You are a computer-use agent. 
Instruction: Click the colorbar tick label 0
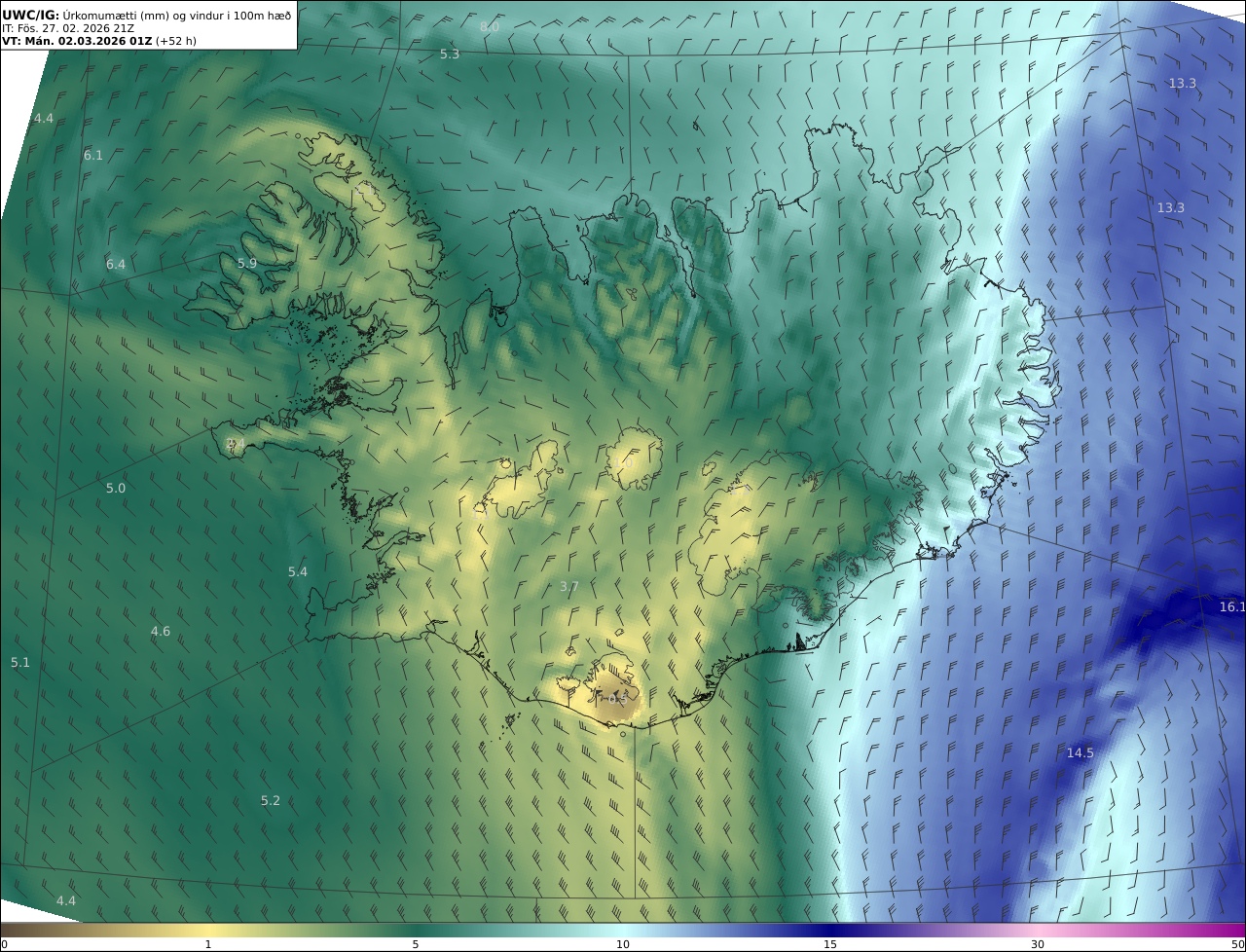pos(4,944)
